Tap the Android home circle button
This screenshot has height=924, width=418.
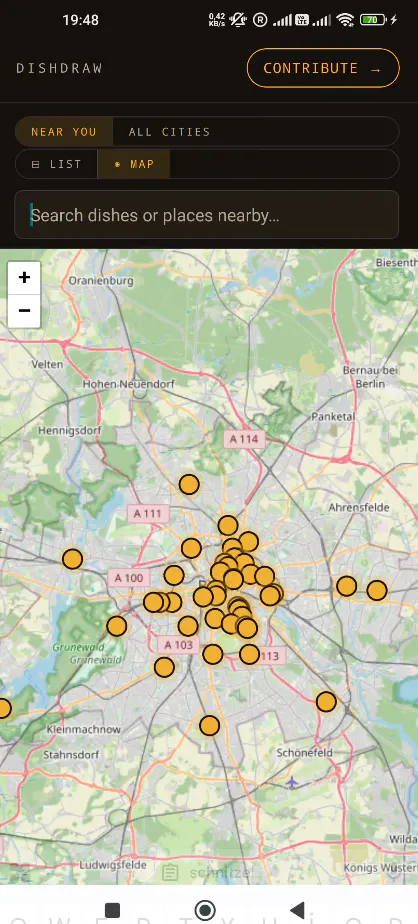[205, 910]
